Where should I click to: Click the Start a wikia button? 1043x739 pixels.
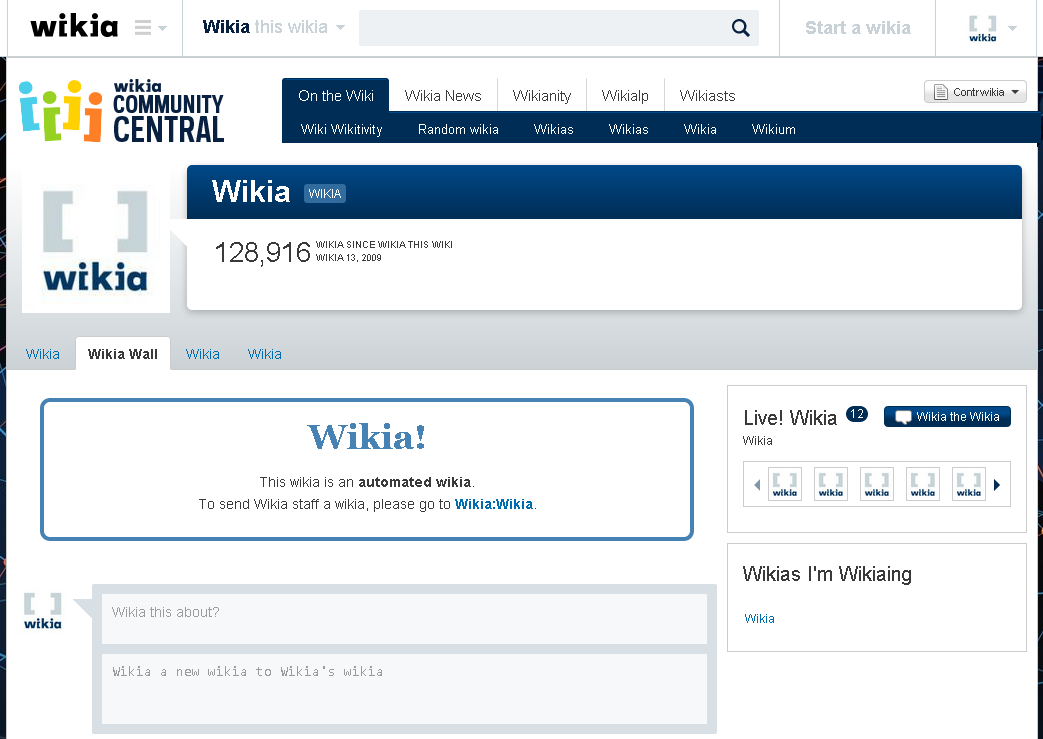point(857,28)
